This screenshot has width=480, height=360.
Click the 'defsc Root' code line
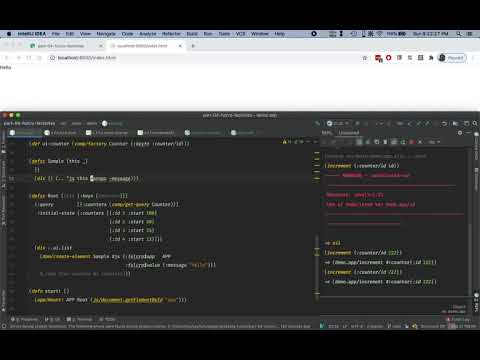click(x=78, y=196)
